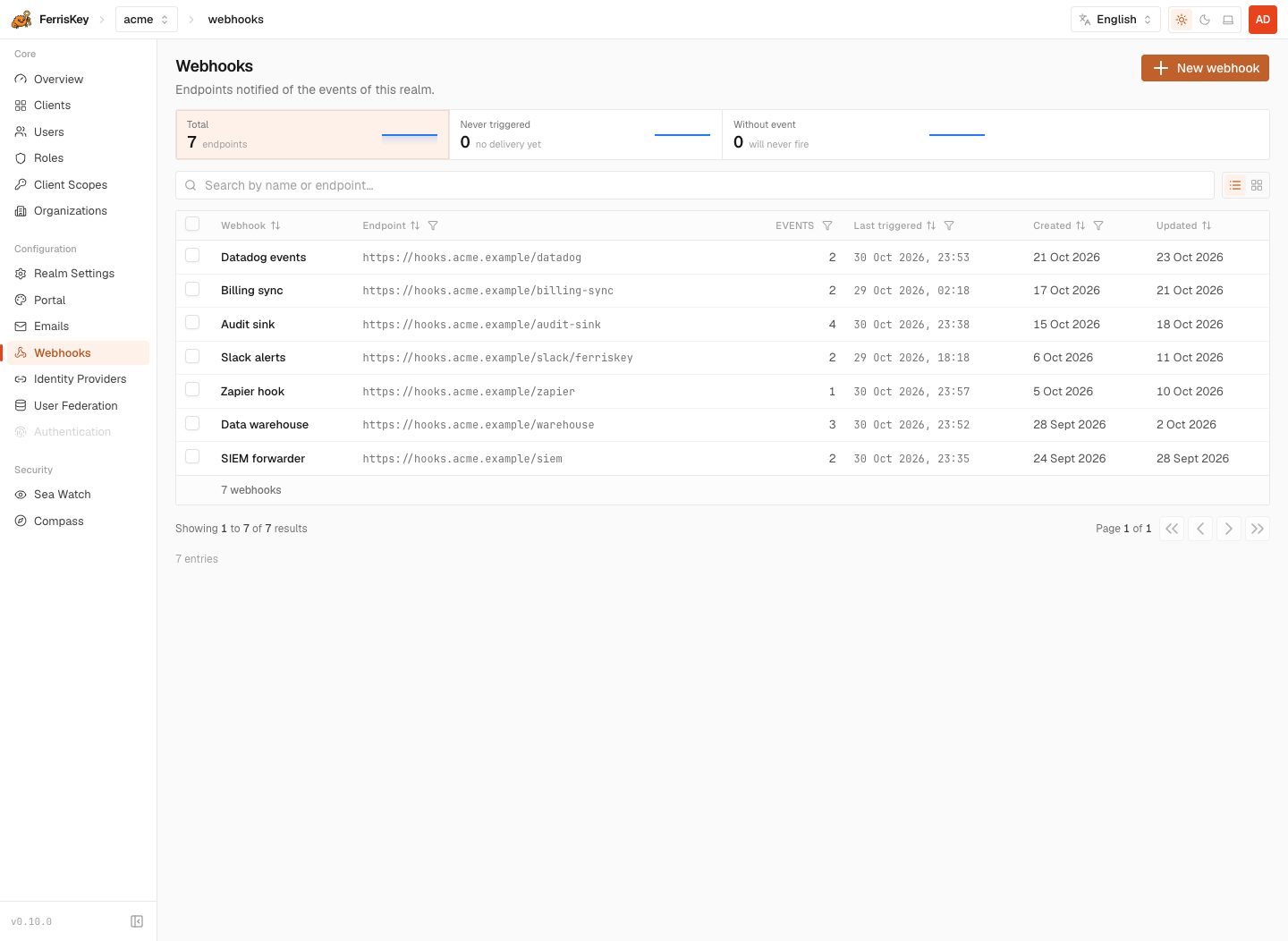The image size is (1288, 941).
Task: Check the Datadog events row
Action: pyautogui.click(x=192, y=256)
